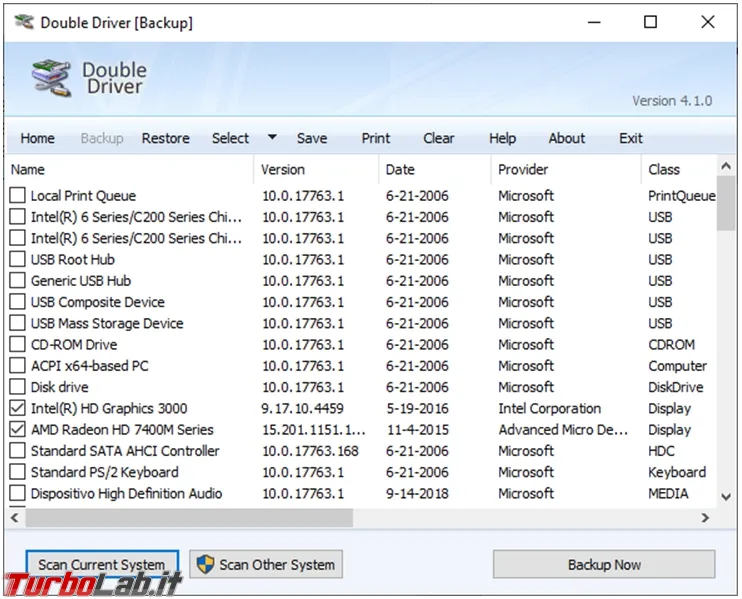
Task: Select the CD-ROM Drive row name
Action: pyautogui.click(x=74, y=344)
